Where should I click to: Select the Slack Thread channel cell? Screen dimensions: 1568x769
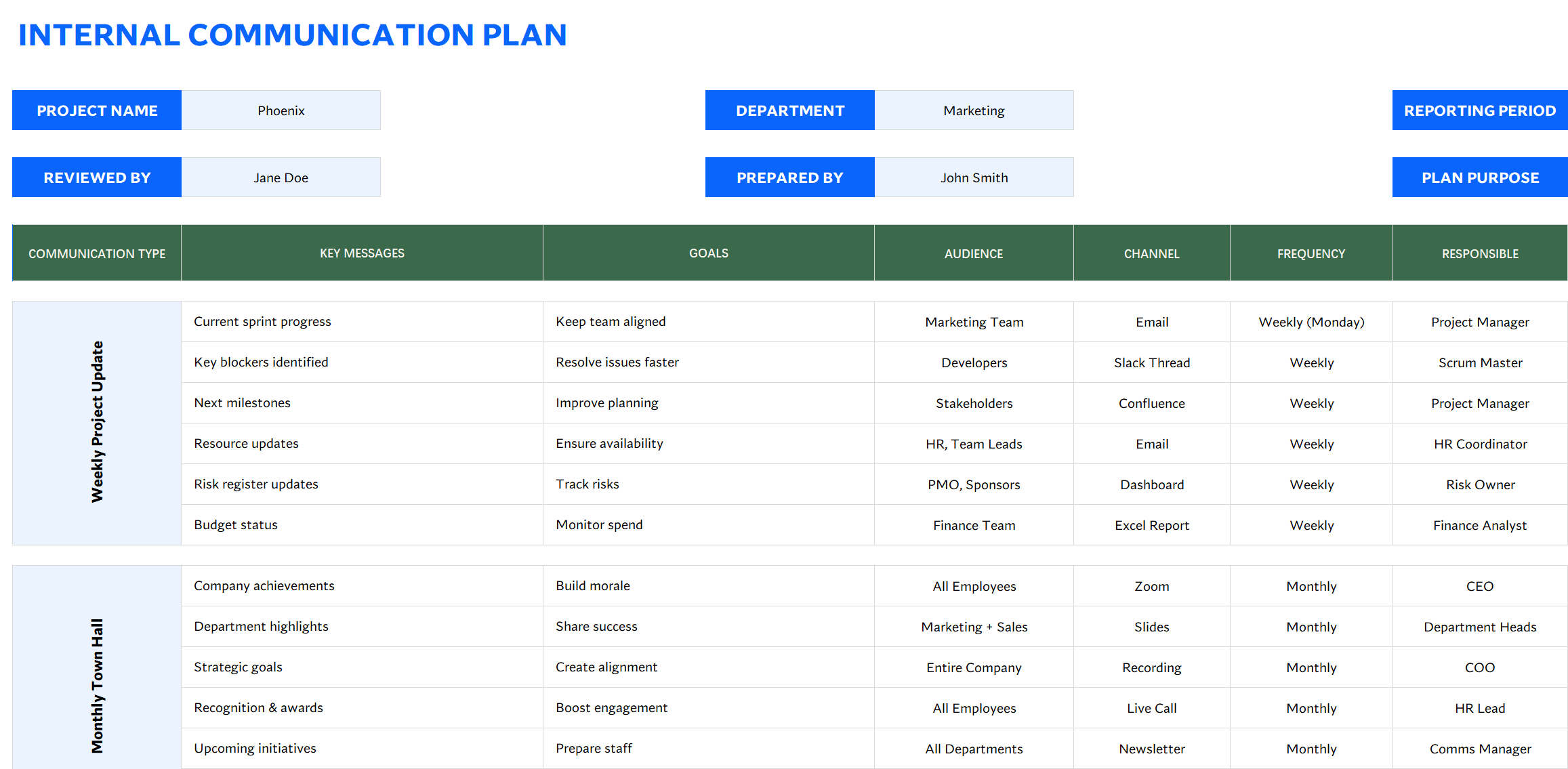1152,362
